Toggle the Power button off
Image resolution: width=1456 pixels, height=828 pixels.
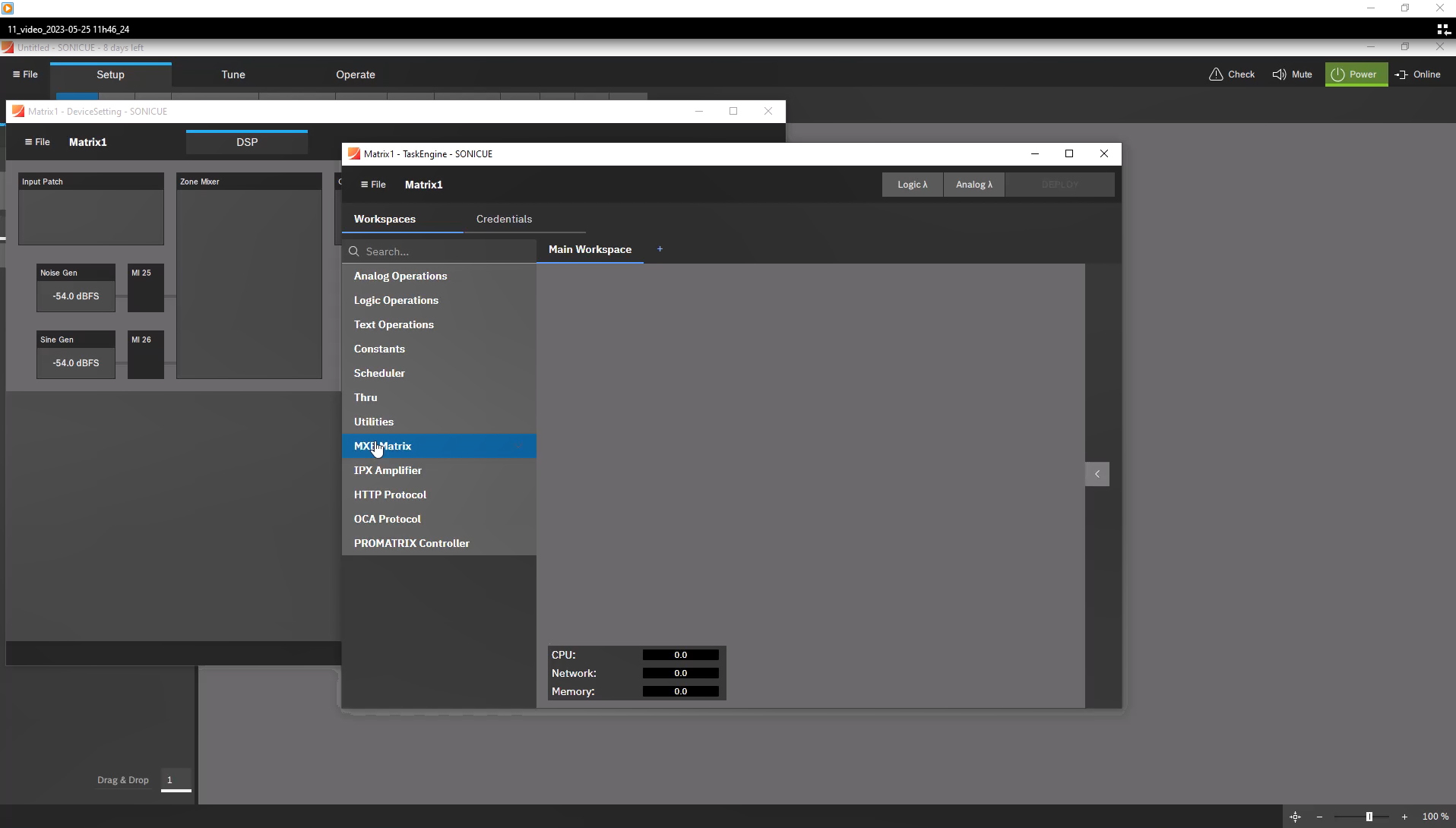click(1356, 74)
